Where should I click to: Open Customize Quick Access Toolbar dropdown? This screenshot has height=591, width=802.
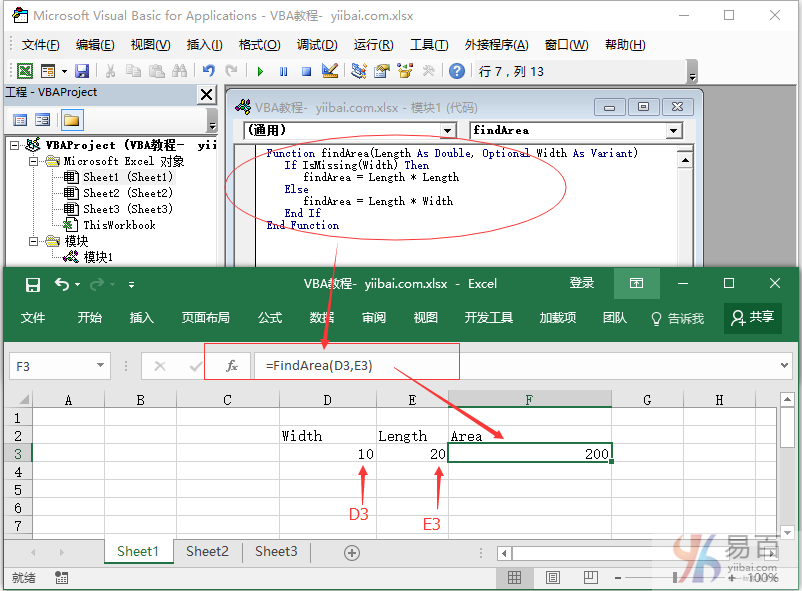click(x=131, y=284)
